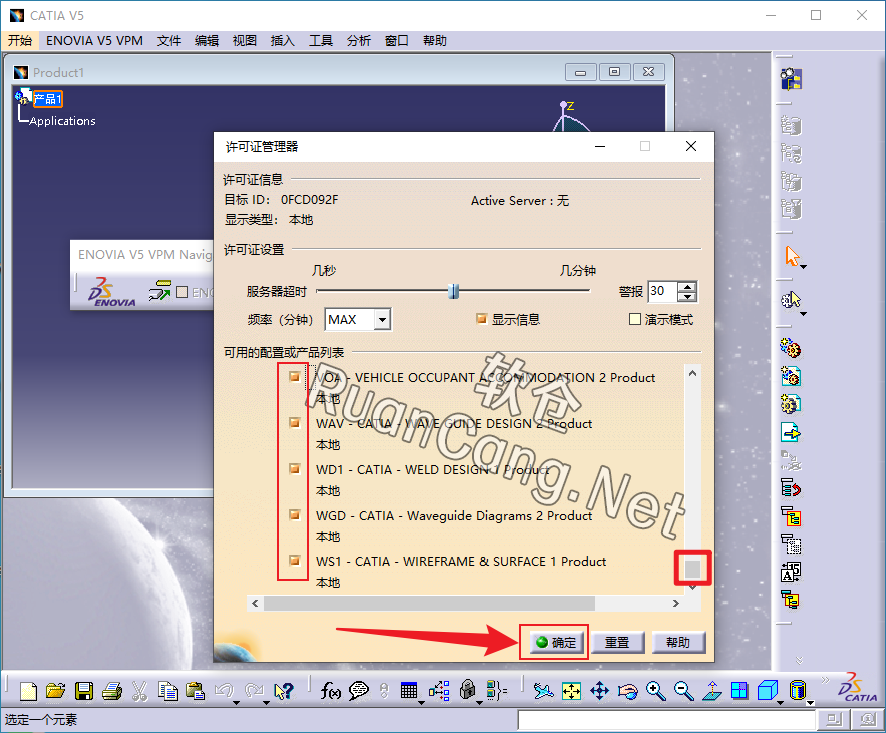Open file using the folder icon
The height and width of the screenshot is (733, 886).
[x=55, y=691]
